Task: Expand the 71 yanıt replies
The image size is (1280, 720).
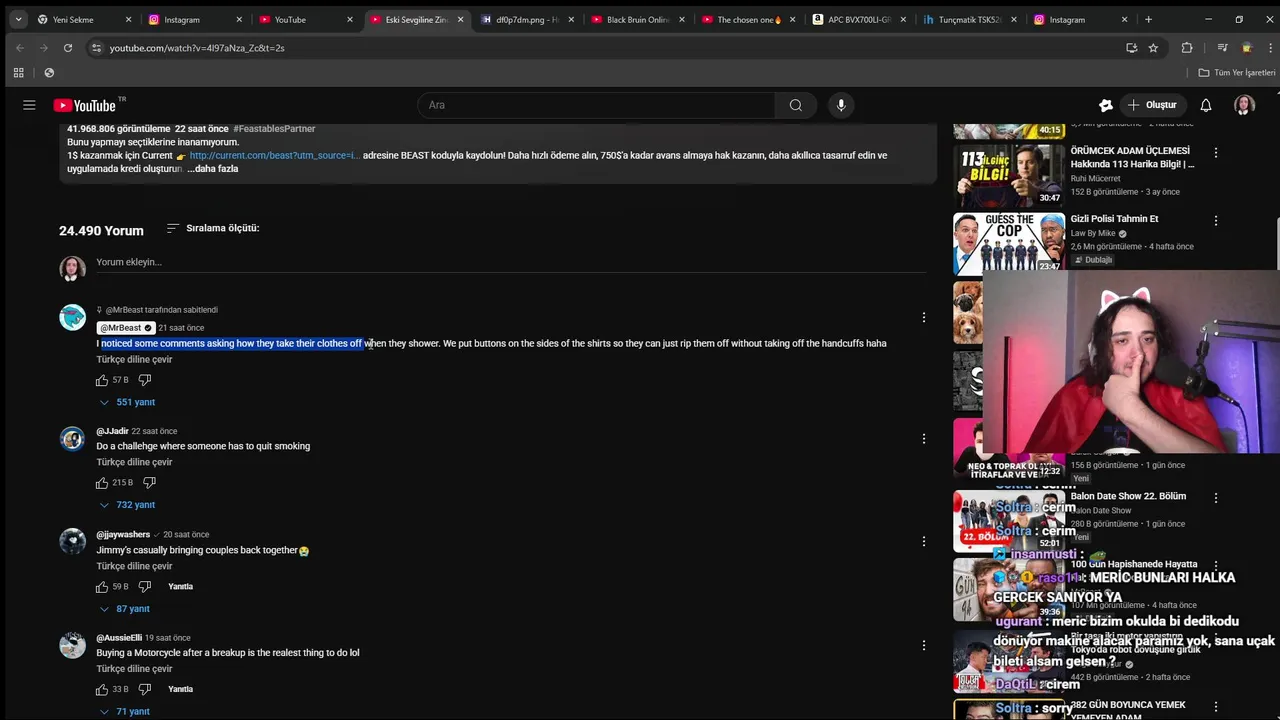Action: click(x=124, y=712)
